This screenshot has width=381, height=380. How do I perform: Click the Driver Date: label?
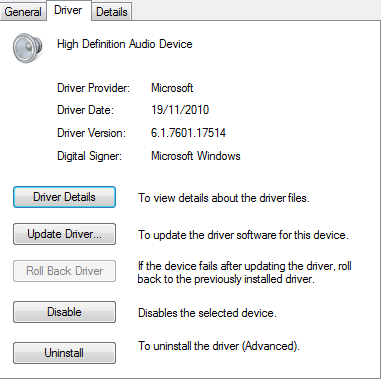(x=85, y=110)
